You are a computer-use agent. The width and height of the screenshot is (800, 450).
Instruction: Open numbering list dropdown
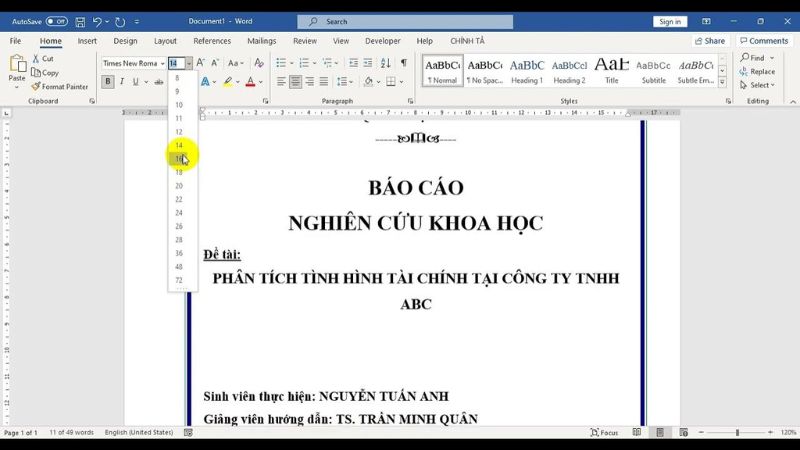(315, 63)
